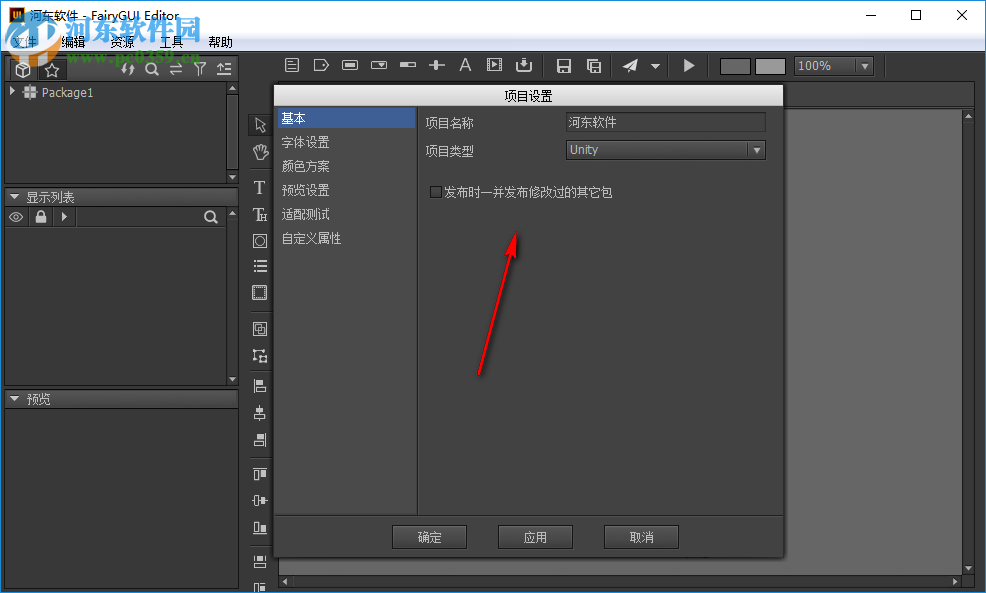Select the Hand pan tool on the left
The image size is (986, 593).
pos(259,152)
